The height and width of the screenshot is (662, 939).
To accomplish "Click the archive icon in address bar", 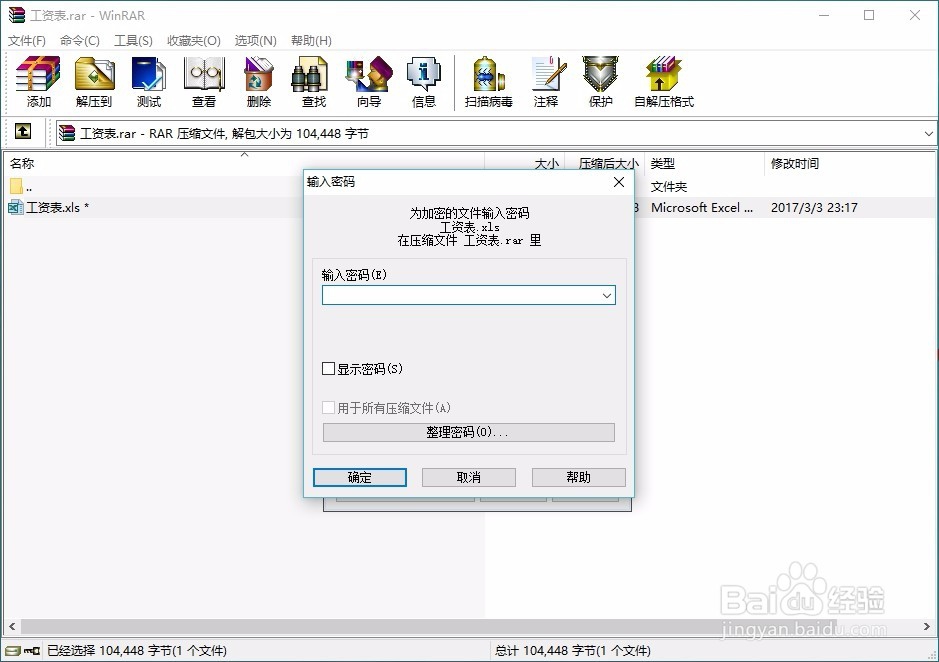I will pos(67,133).
